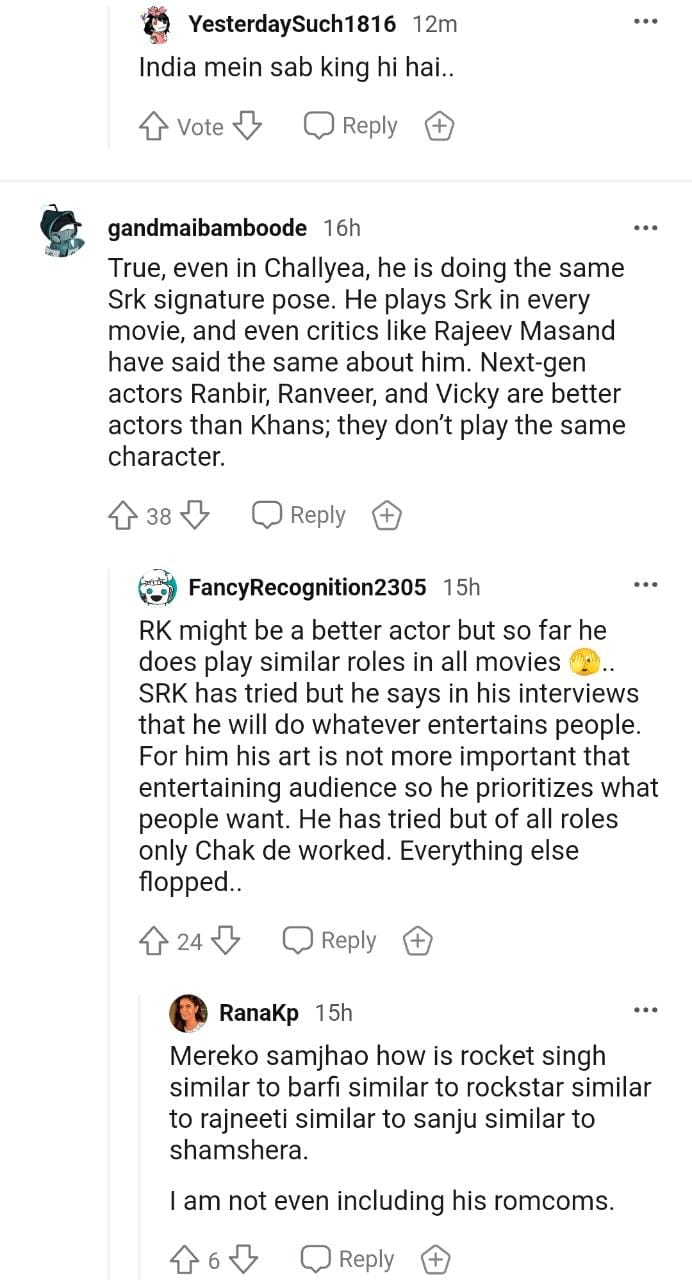Image resolution: width=692 pixels, height=1280 pixels.
Task: Reply to RanaKp's comment
Action: pos(348,1259)
